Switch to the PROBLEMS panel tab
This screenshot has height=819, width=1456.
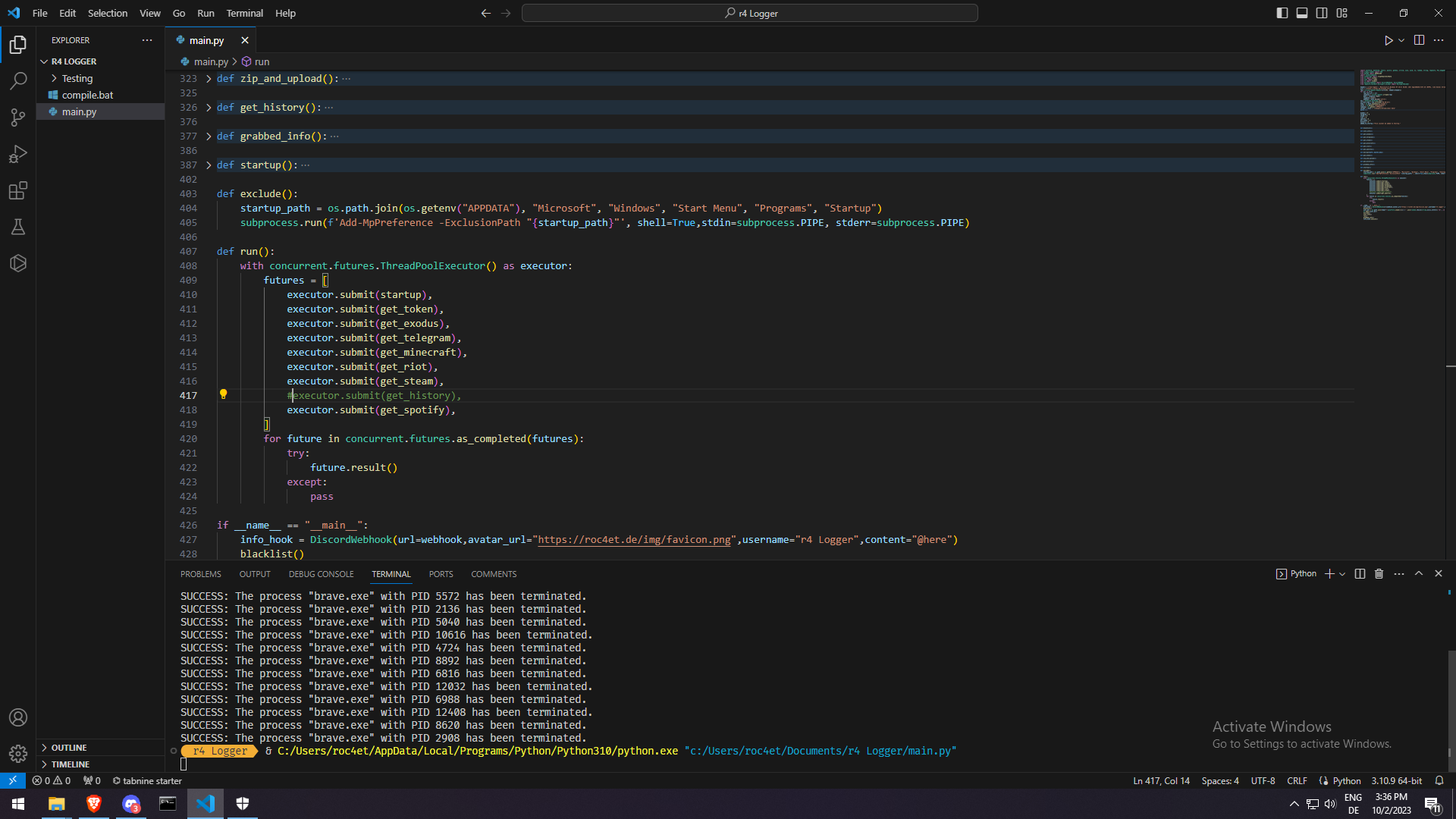click(x=201, y=574)
